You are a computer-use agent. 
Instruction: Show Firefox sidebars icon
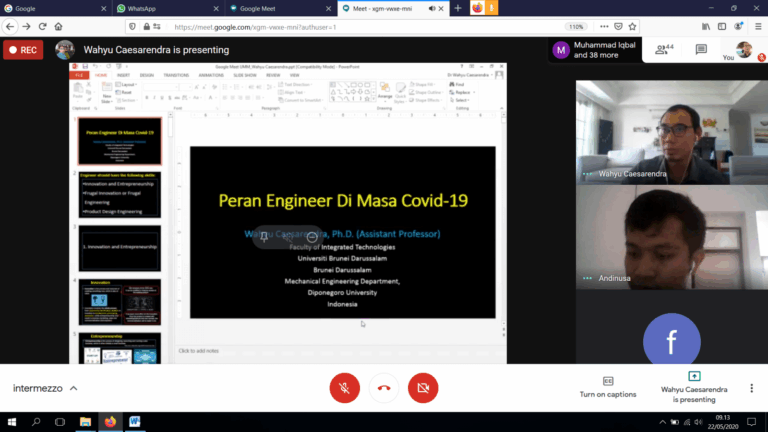point(722,27)
